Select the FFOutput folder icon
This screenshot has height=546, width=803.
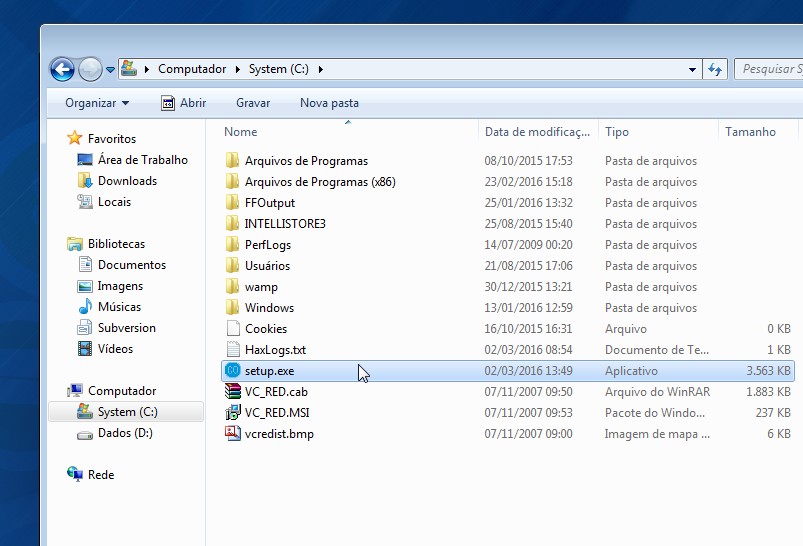pyautogui.click(x=233, y=202)
